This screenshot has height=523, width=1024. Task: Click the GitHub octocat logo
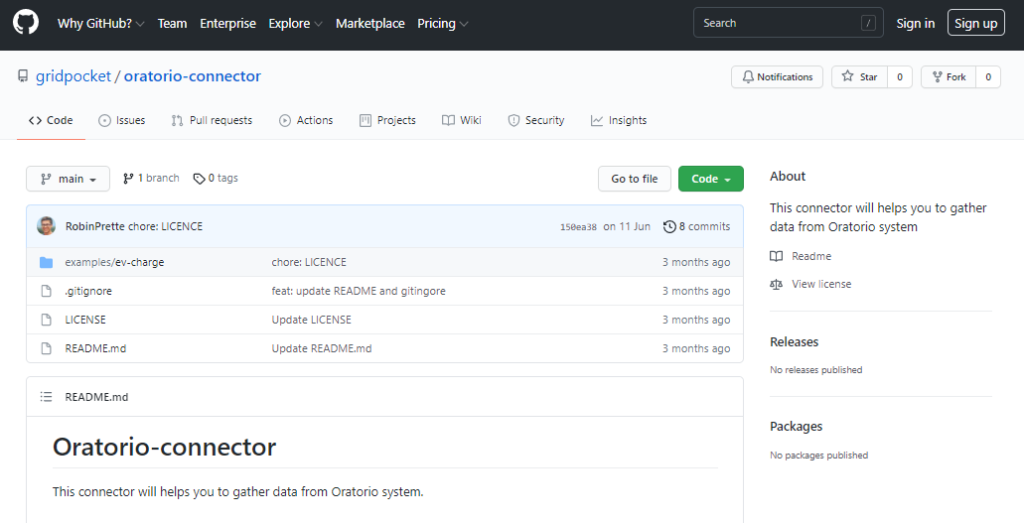pos(26,23)
